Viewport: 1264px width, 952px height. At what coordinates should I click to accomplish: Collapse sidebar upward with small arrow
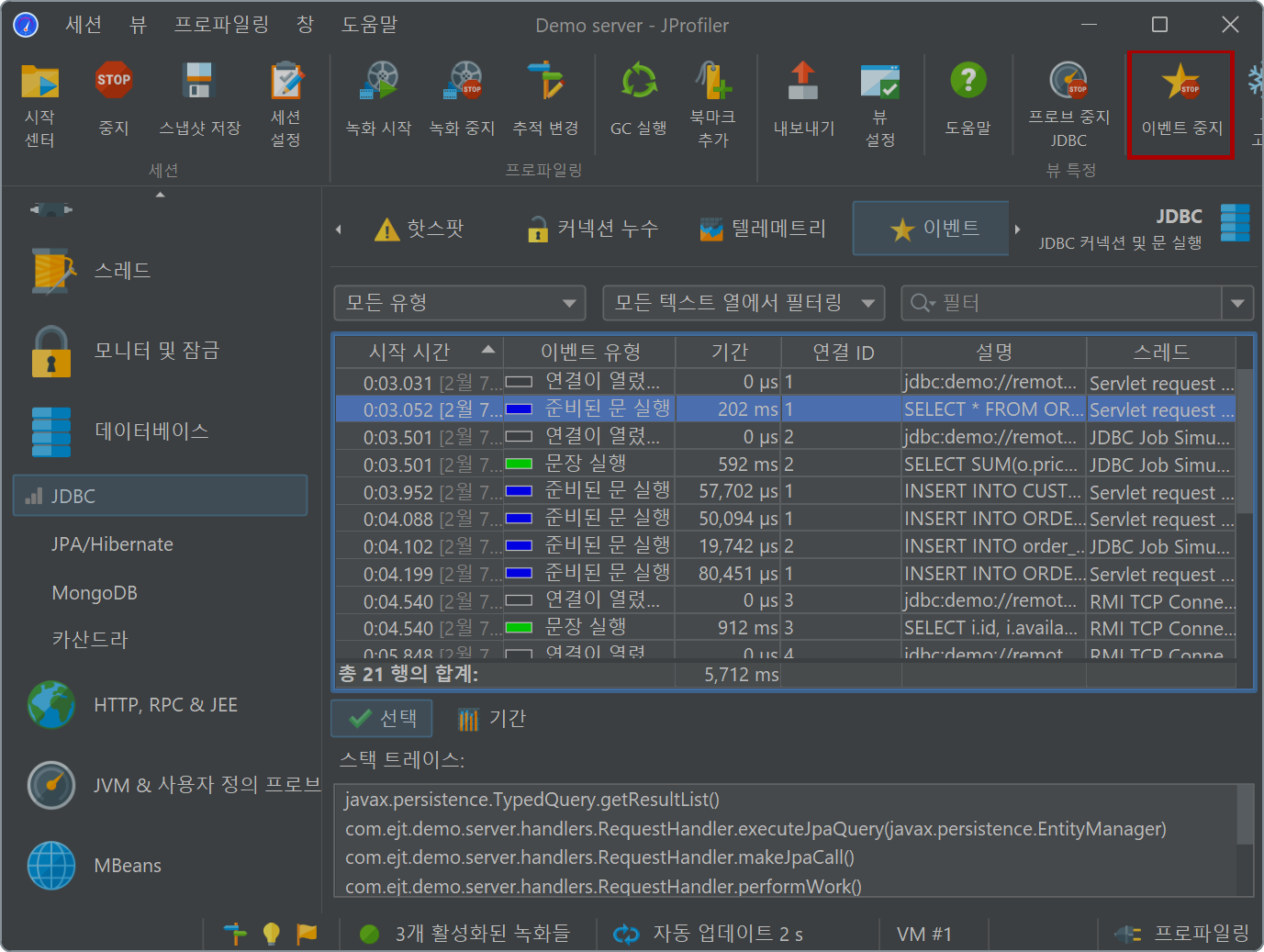point(161,195)
